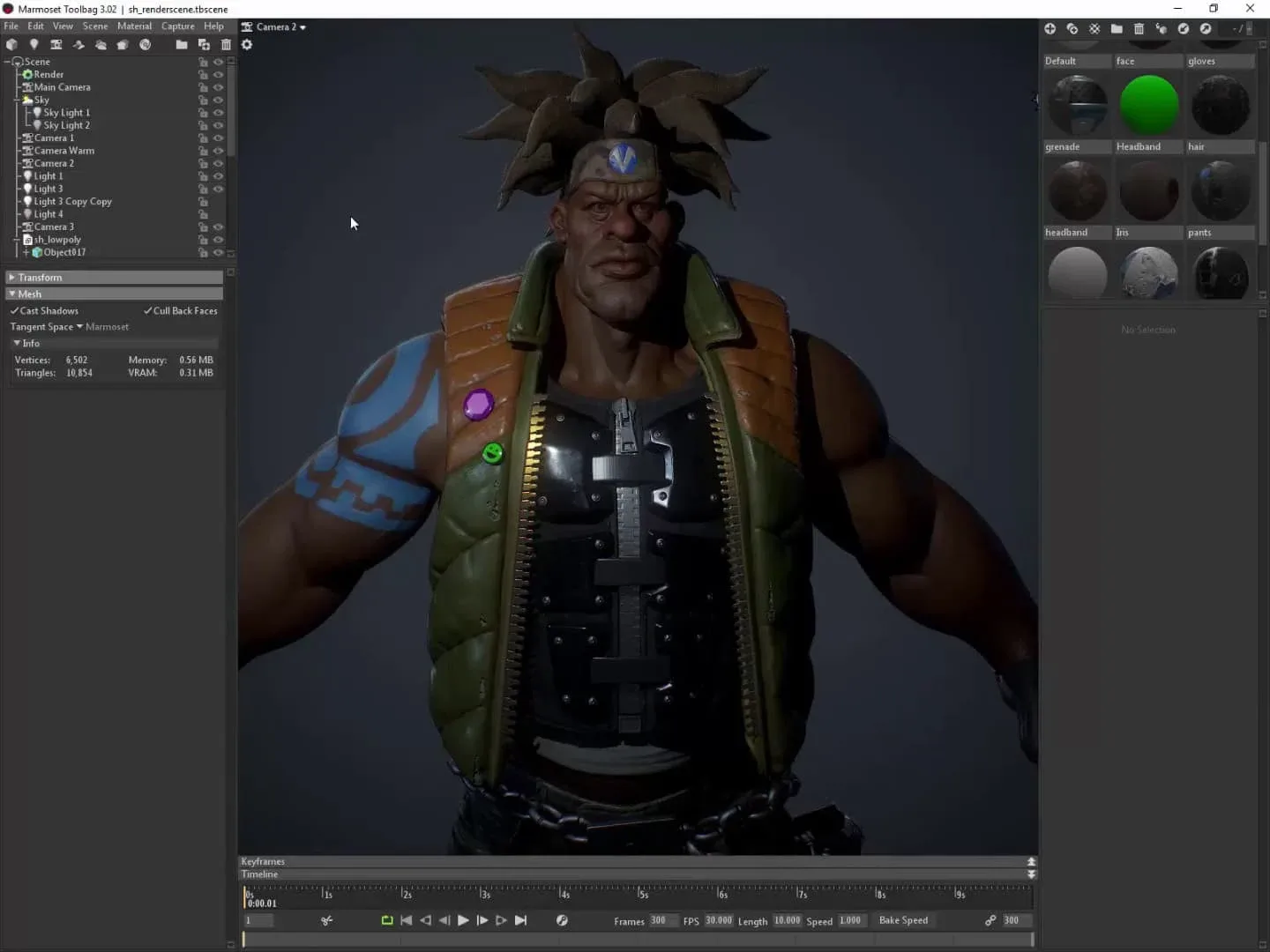The height and width of the screenshot is (952, 1270).
Task: Open the Capture menu
Action: pyautogui.click(x=178, y=26)
